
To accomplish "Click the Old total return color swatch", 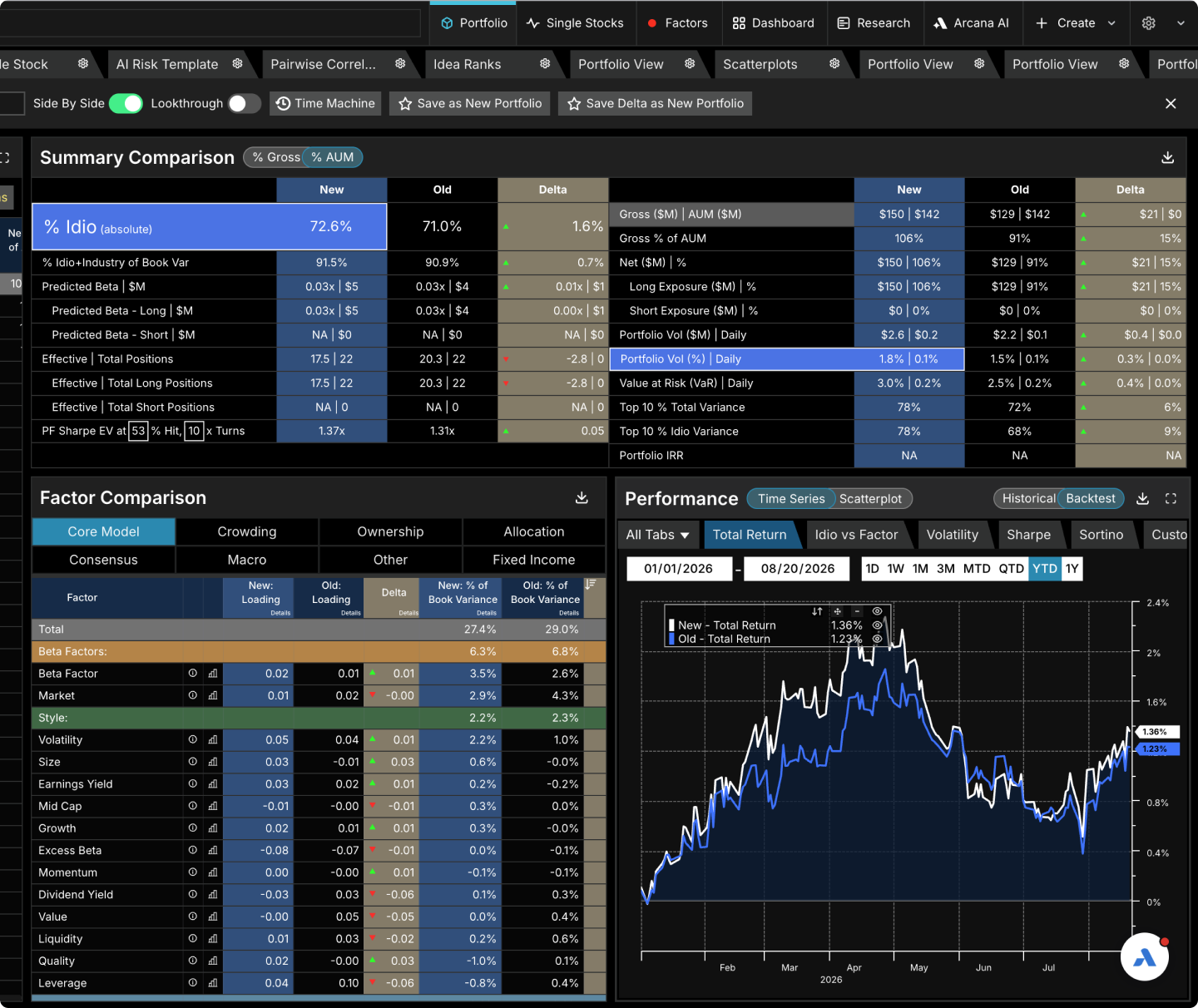I will pyautogui.click(x=671, y=639).
